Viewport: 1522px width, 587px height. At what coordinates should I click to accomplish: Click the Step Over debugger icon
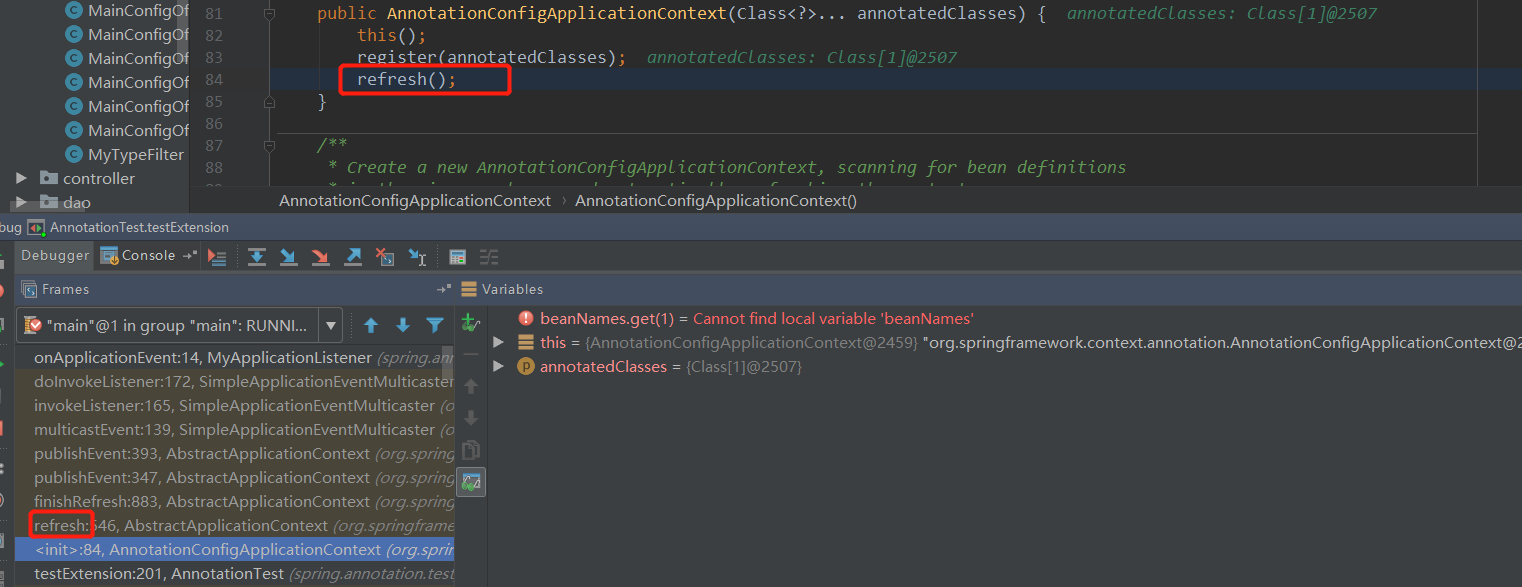coord(257,257)
